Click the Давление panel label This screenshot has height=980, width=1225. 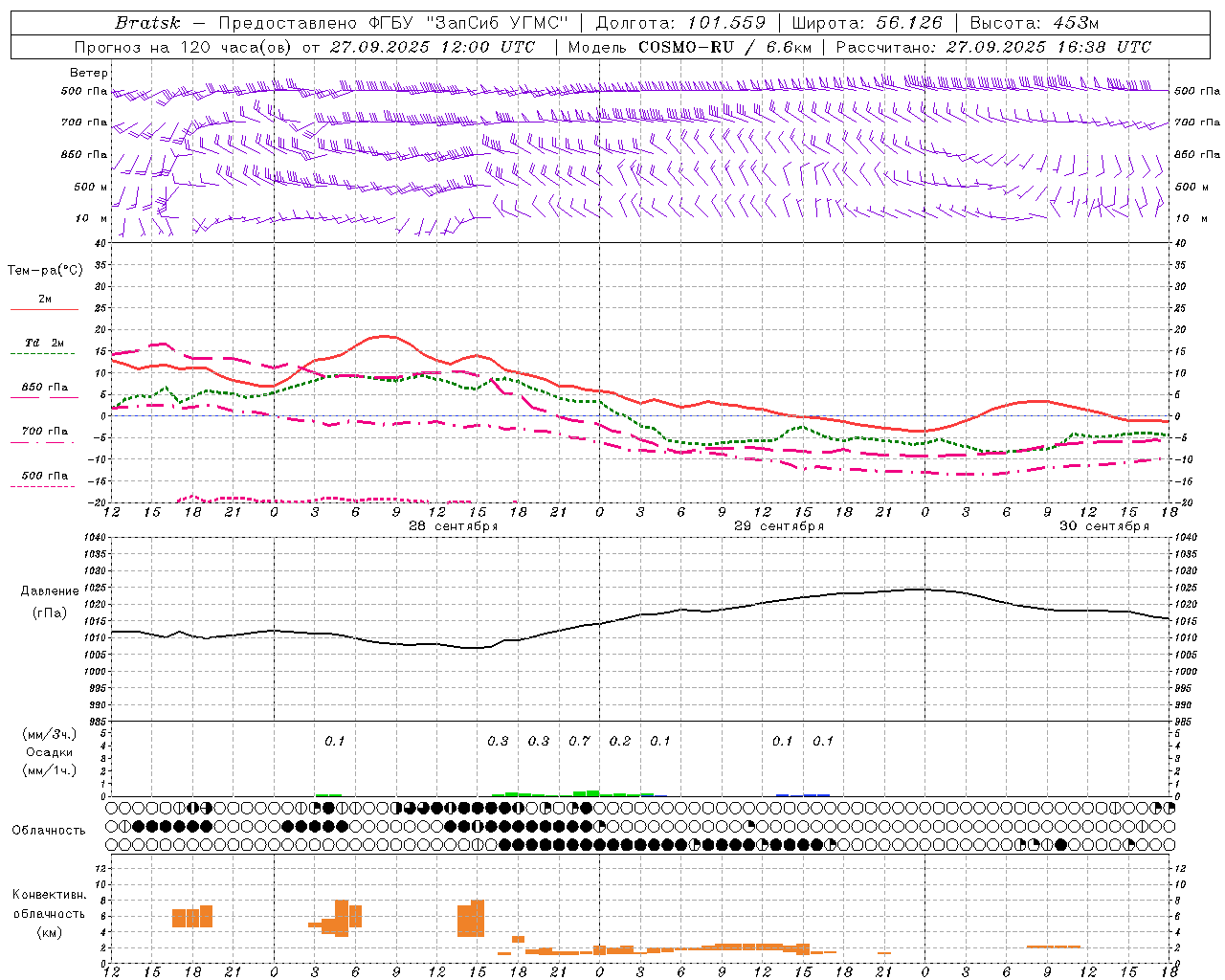pos(48,591)
